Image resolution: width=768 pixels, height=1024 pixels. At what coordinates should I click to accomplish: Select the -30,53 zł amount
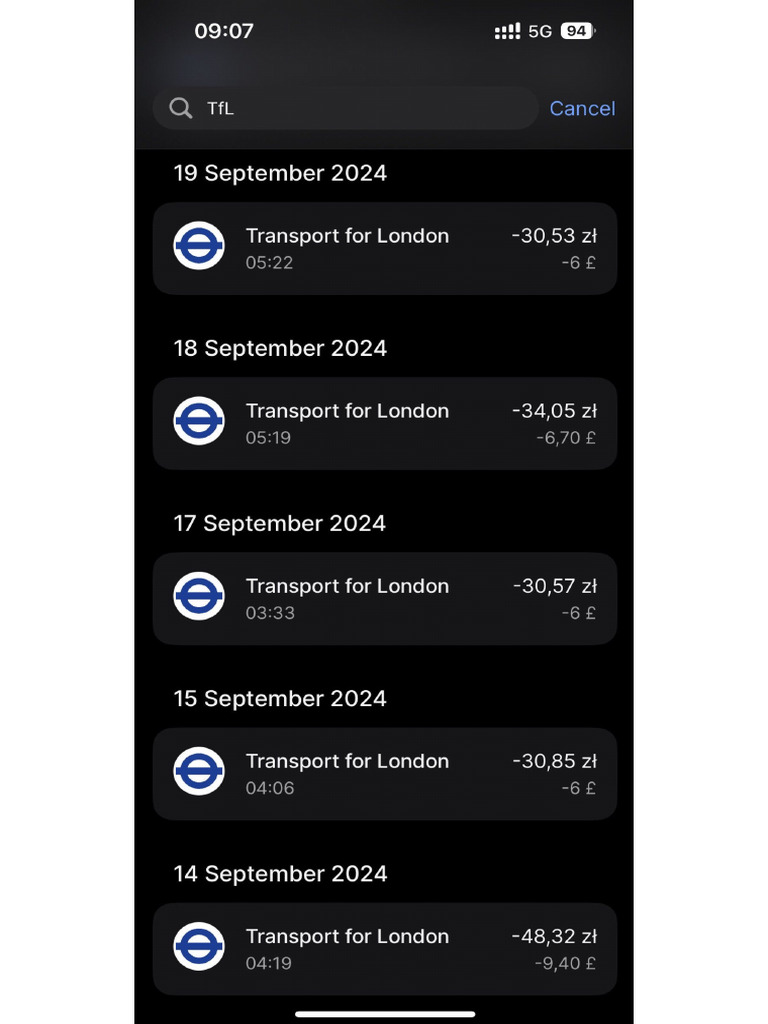554,236
